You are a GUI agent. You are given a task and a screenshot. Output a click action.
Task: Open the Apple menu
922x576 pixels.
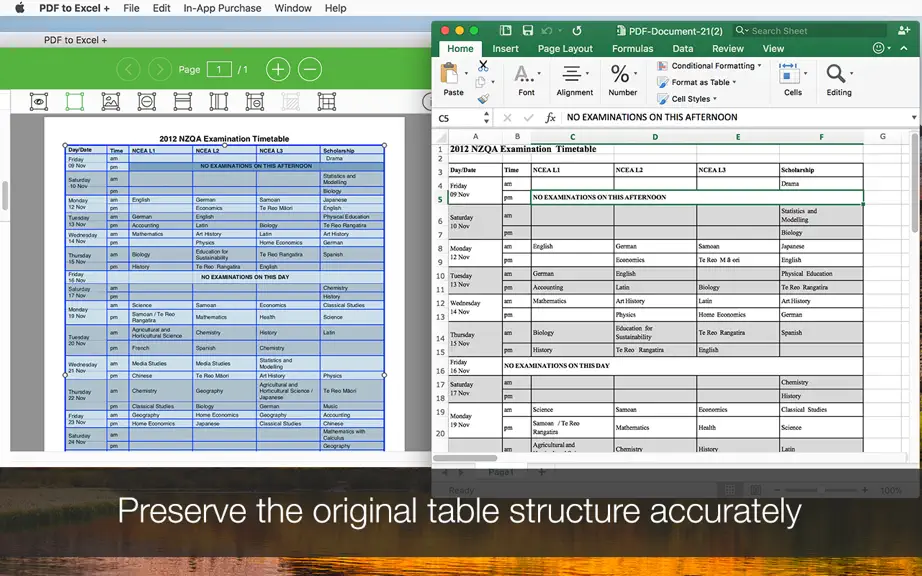coord(19,8)
